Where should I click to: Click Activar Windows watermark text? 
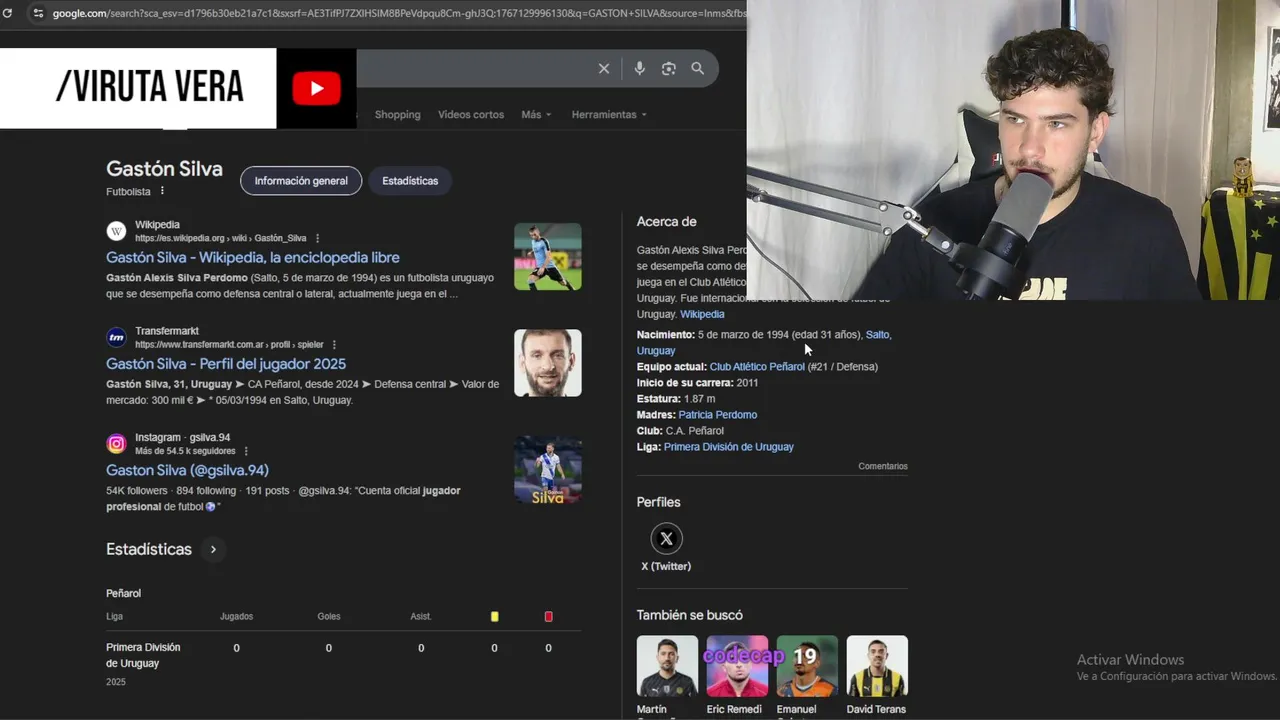pyautogui.click(x=1130, y=660)
